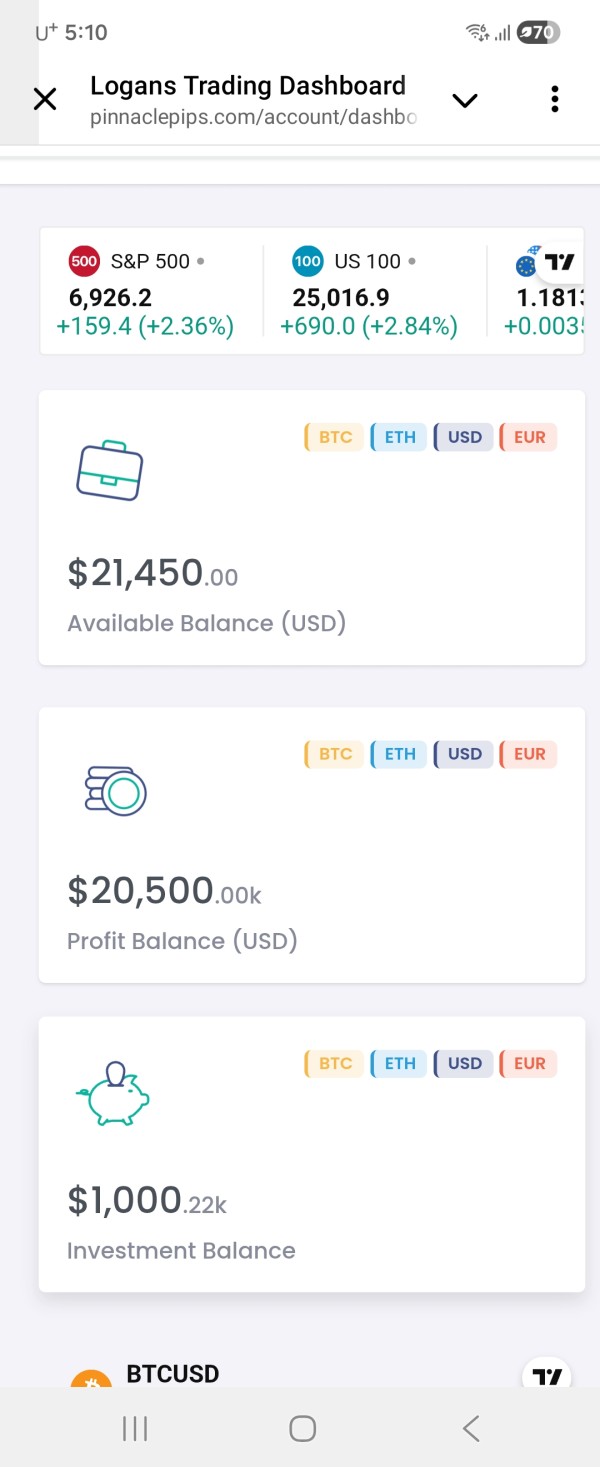This screenshot has height=1467, width=600.
Task: Select BTC on Profit Balance card
Action: pos(335,754)
